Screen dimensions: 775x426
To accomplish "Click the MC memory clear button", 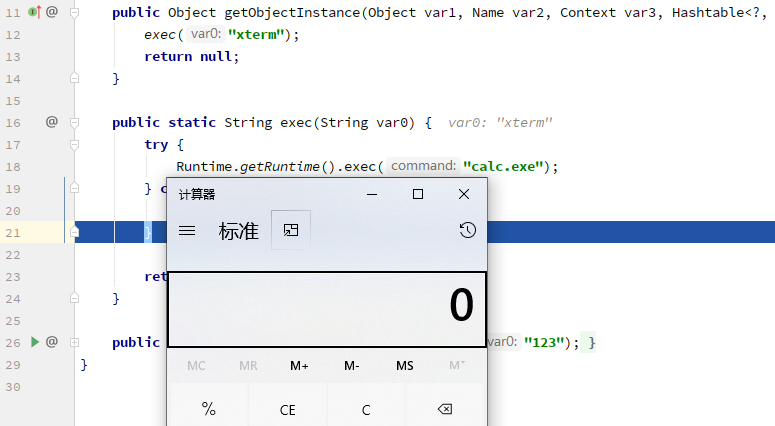I will coord(196,366).
